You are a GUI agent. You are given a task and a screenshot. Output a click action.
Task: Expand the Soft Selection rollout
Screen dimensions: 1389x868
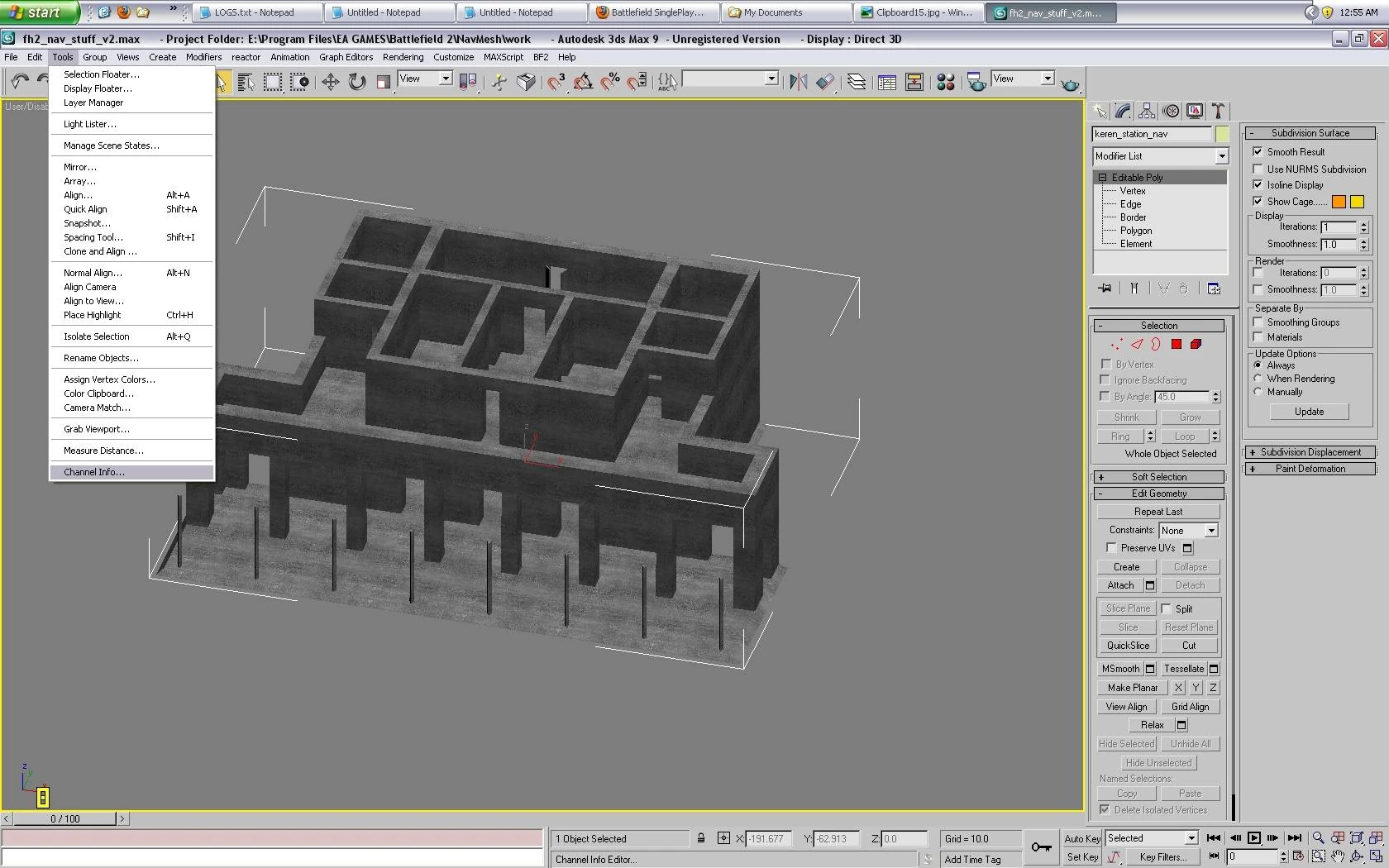tap(1158, 477)
